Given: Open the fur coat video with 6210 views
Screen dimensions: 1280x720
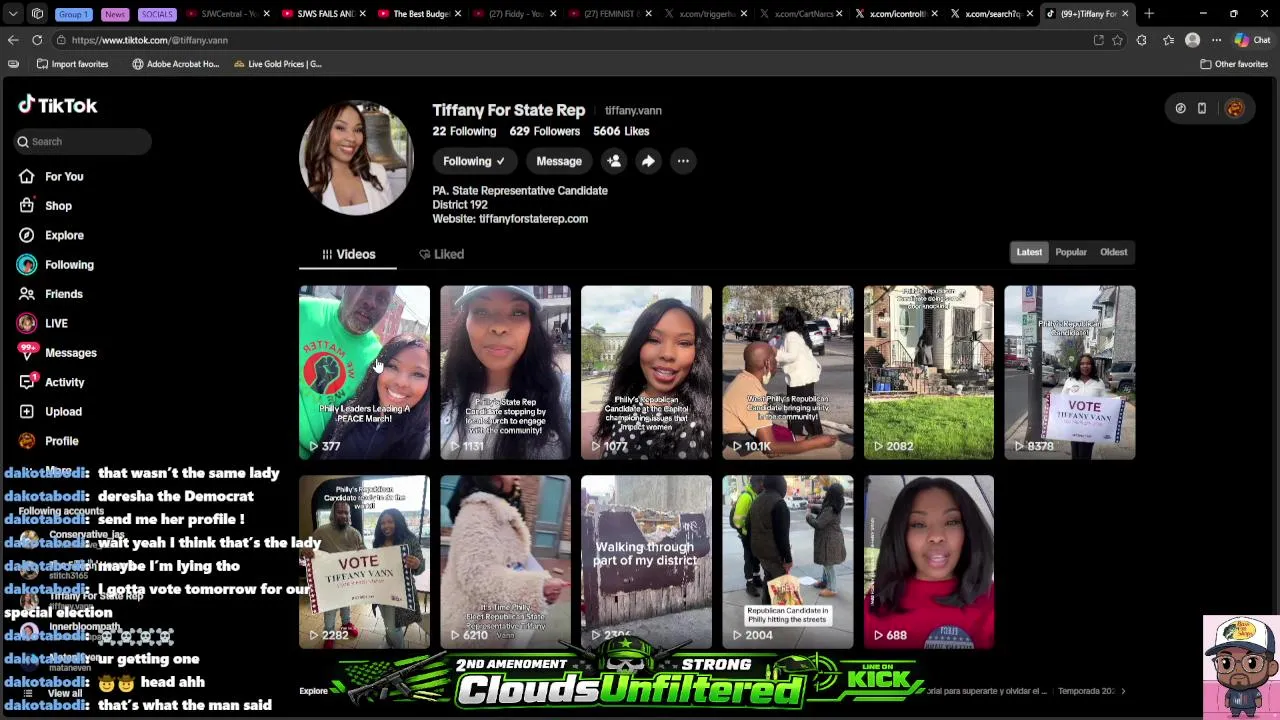Looking at the screenshot, I should [x=505, y=562].
